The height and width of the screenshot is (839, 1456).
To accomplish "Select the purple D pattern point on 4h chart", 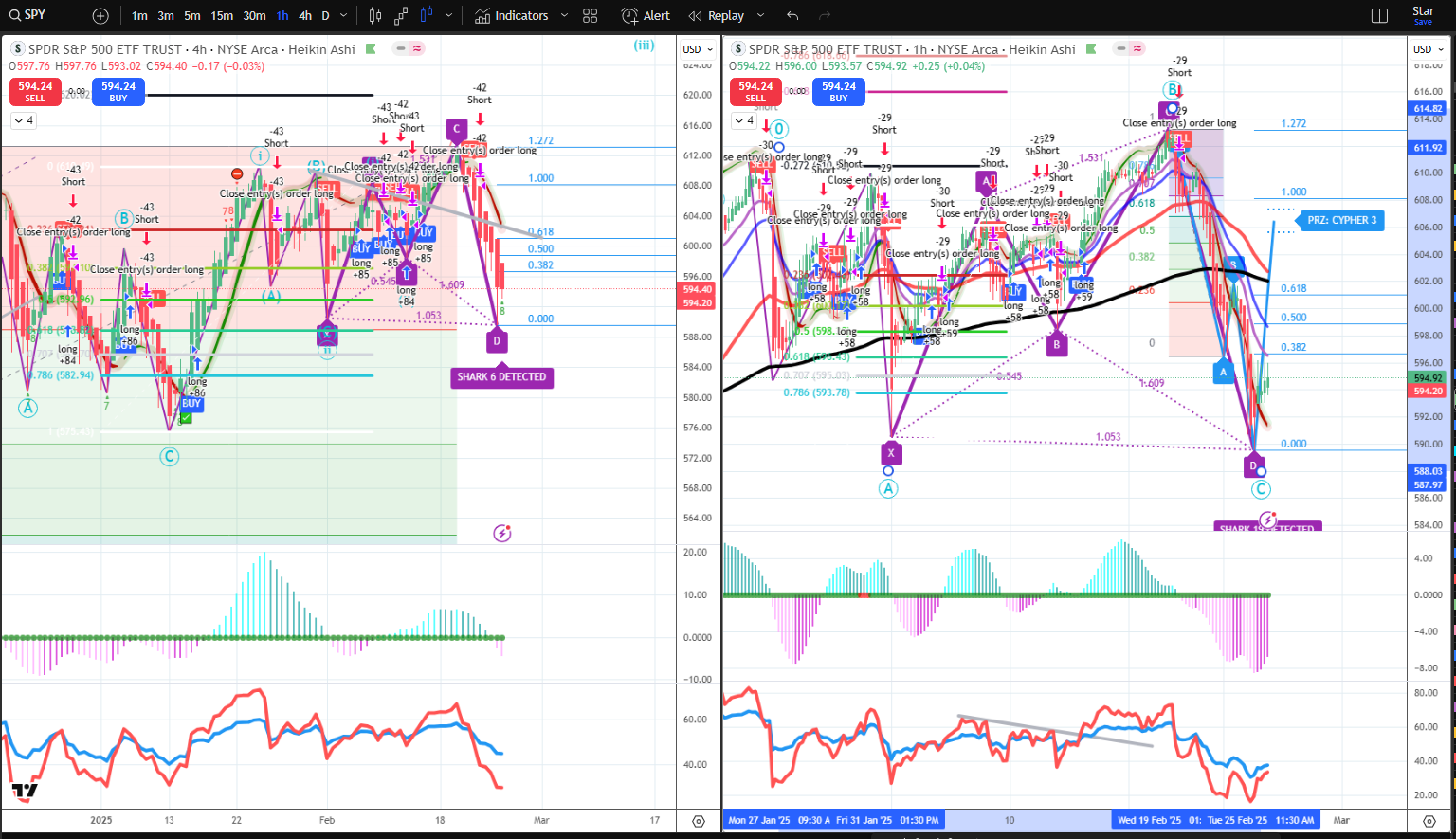I will coord(497,341).
